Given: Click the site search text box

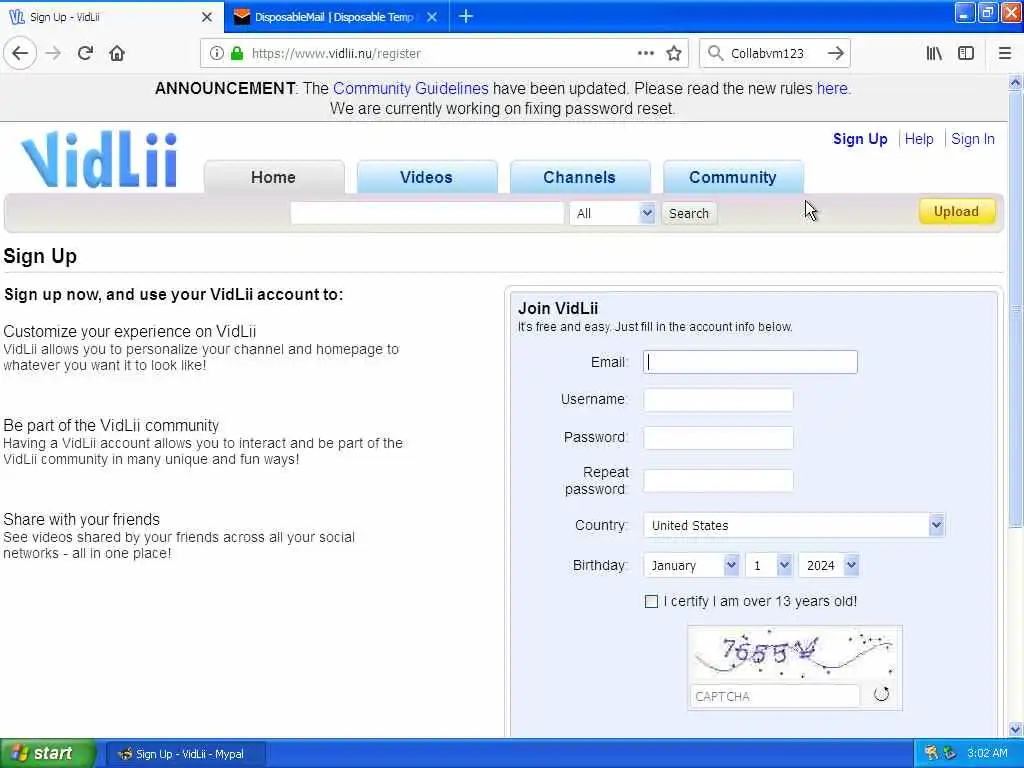Looking at the screenshot, I should tap(427, 214).
